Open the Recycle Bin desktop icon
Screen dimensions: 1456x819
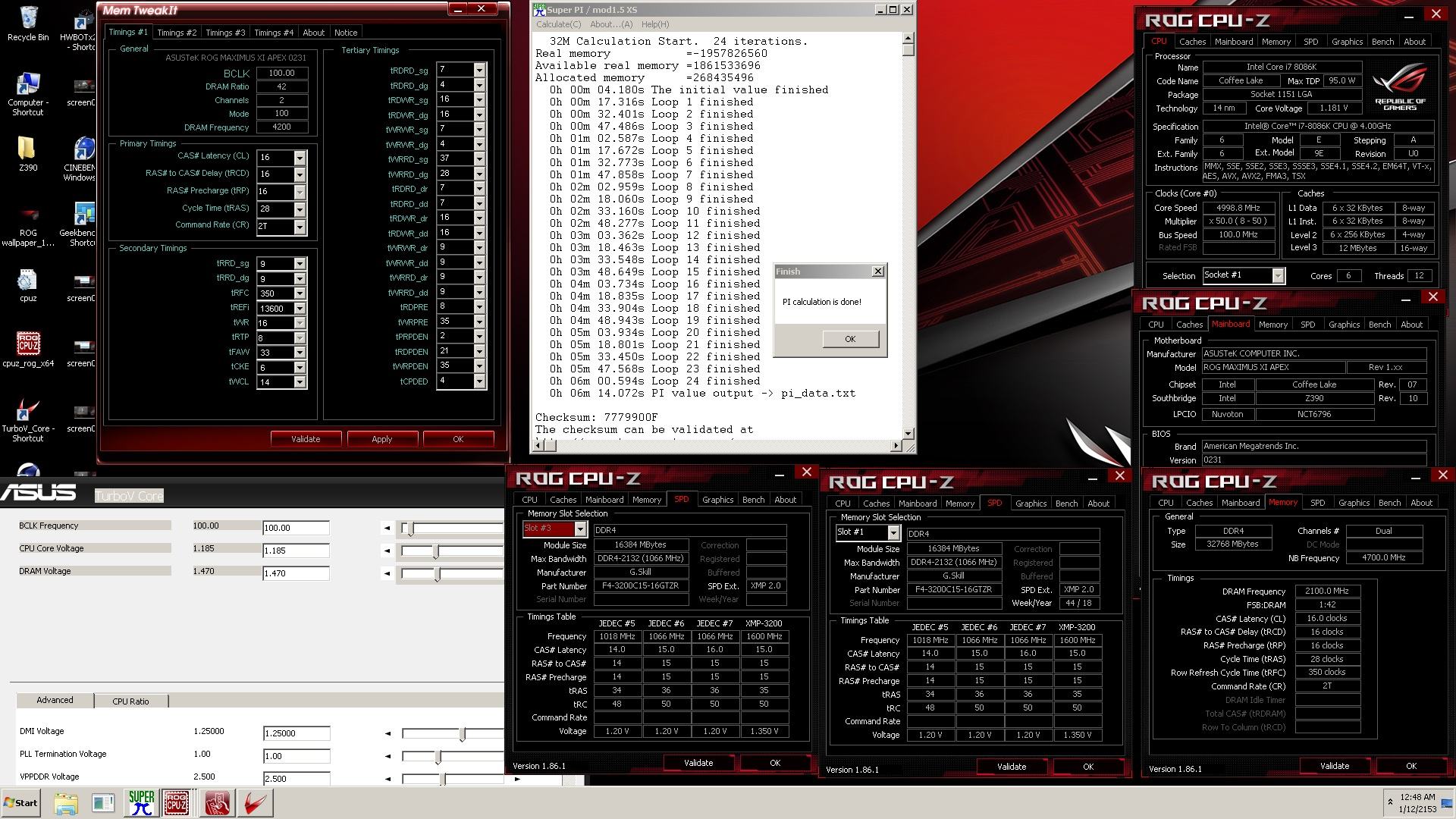[x=28, y=24]
